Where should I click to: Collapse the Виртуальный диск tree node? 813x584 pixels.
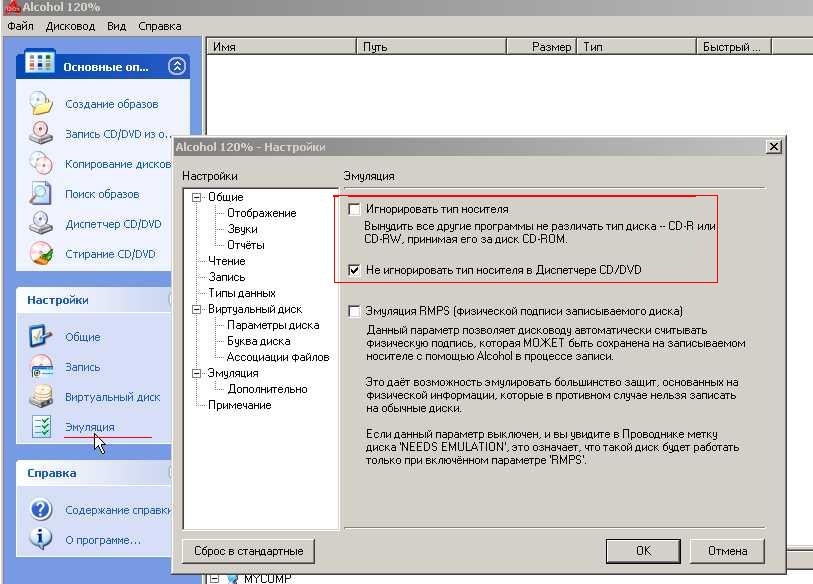point(197,310)
